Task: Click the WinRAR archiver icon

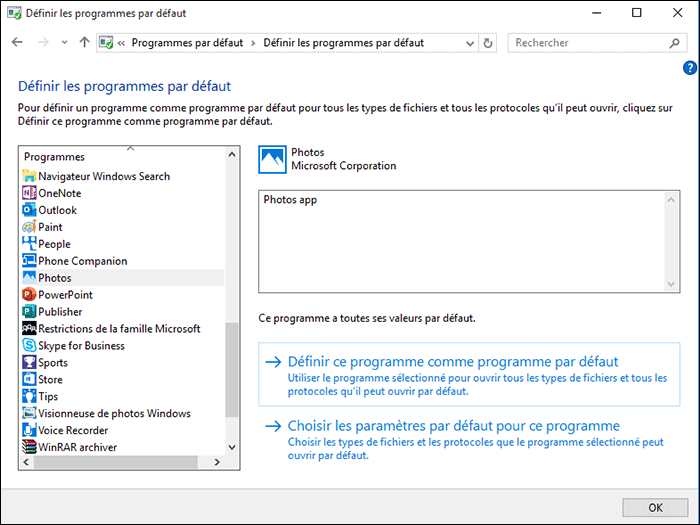Action: 29,447
